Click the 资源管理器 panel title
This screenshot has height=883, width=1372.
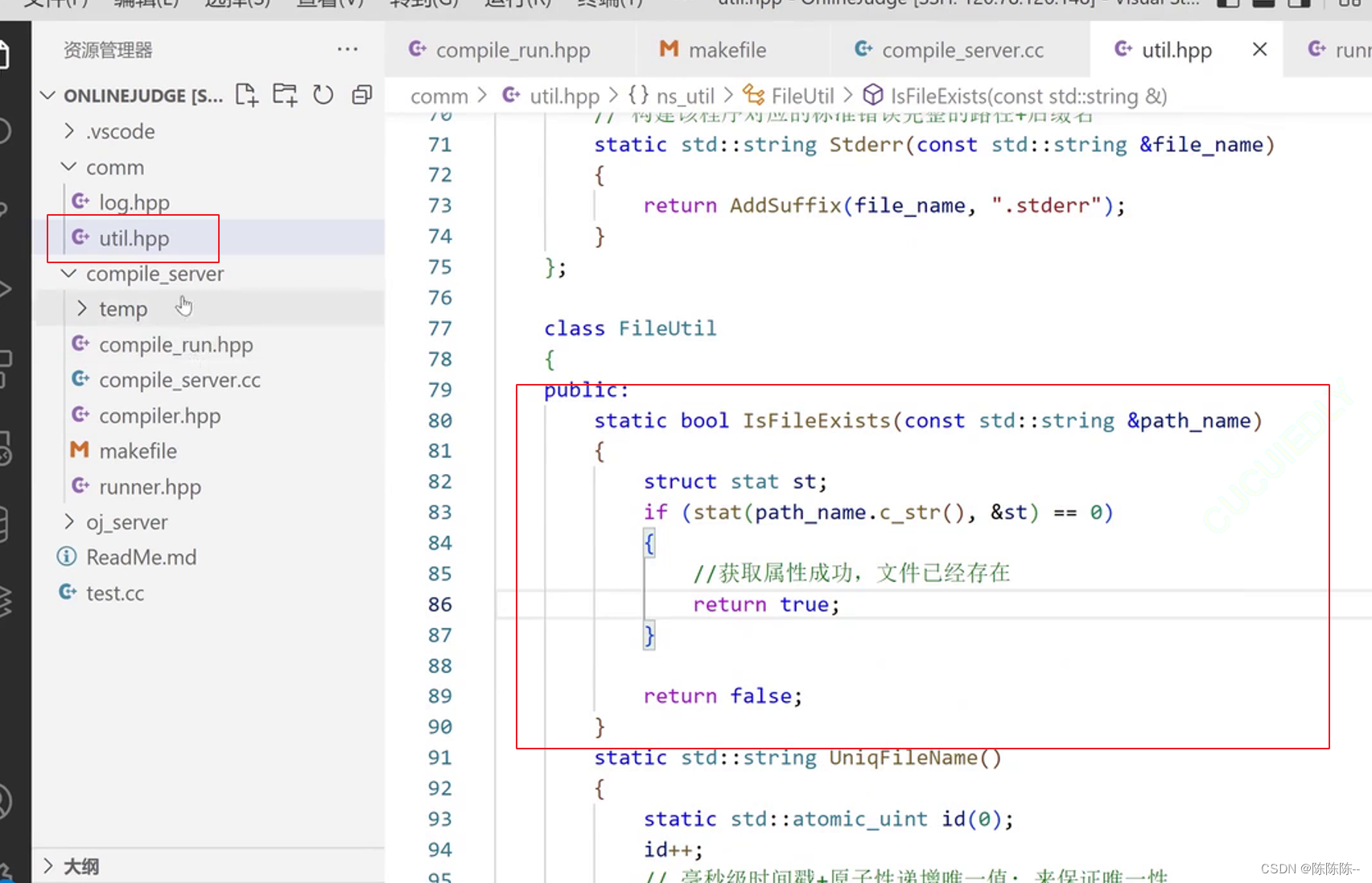point(108,50)
